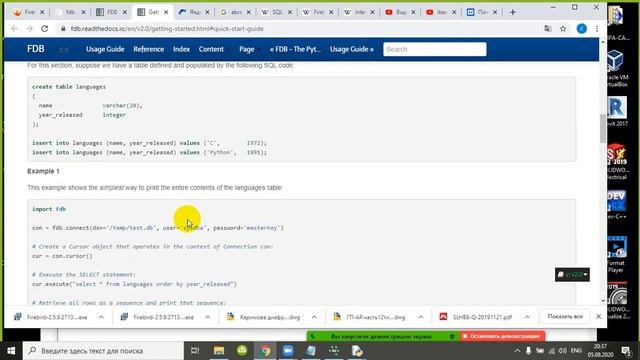640x360 pixels.
Task: Reload the current page
Action: coord(44,29)
